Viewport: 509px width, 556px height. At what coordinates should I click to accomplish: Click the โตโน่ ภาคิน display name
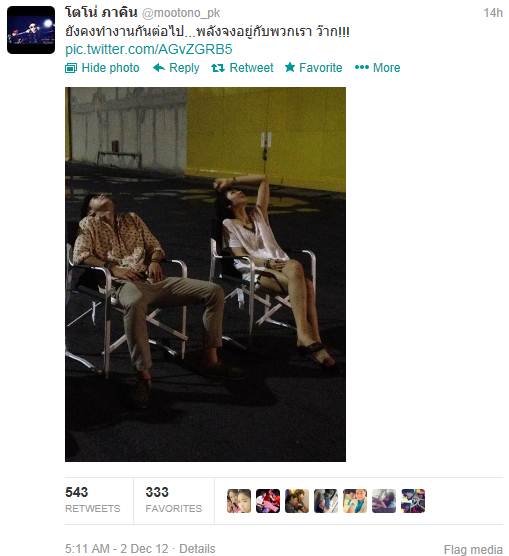pyautogui.click(x=101, y=13)
